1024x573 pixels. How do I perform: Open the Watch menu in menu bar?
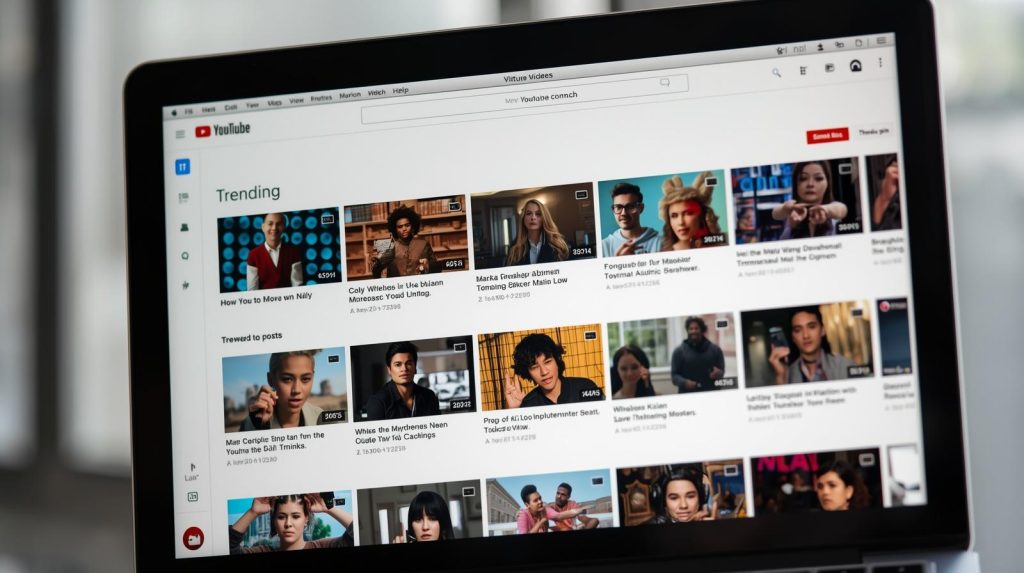[377, 93]
